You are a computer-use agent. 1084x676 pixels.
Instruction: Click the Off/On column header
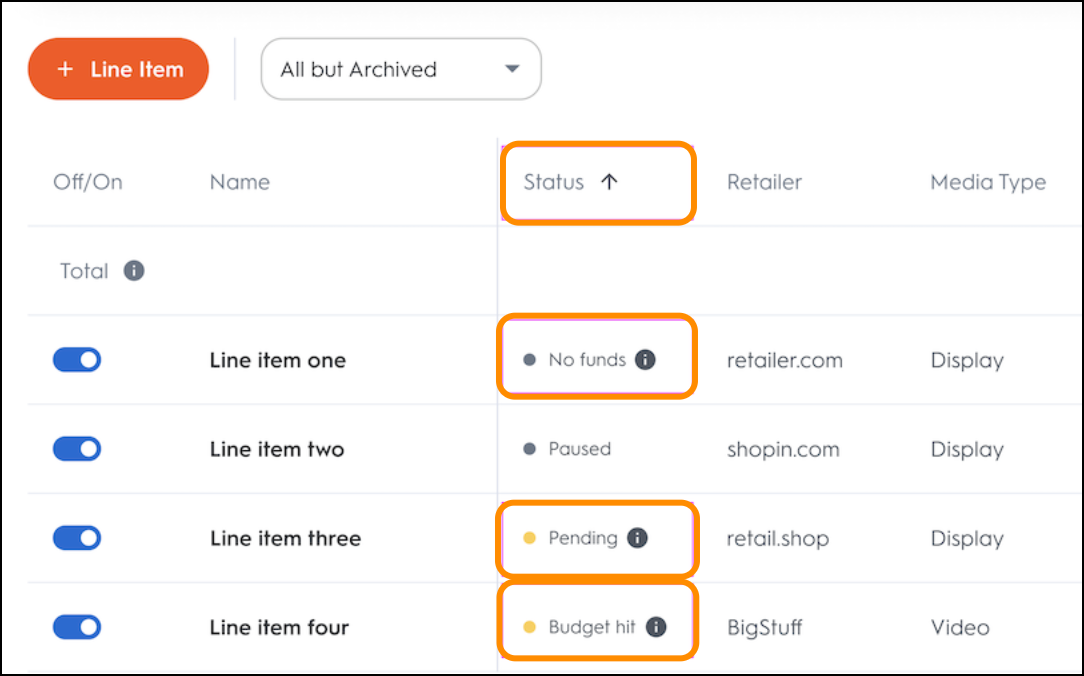point(87,182)
